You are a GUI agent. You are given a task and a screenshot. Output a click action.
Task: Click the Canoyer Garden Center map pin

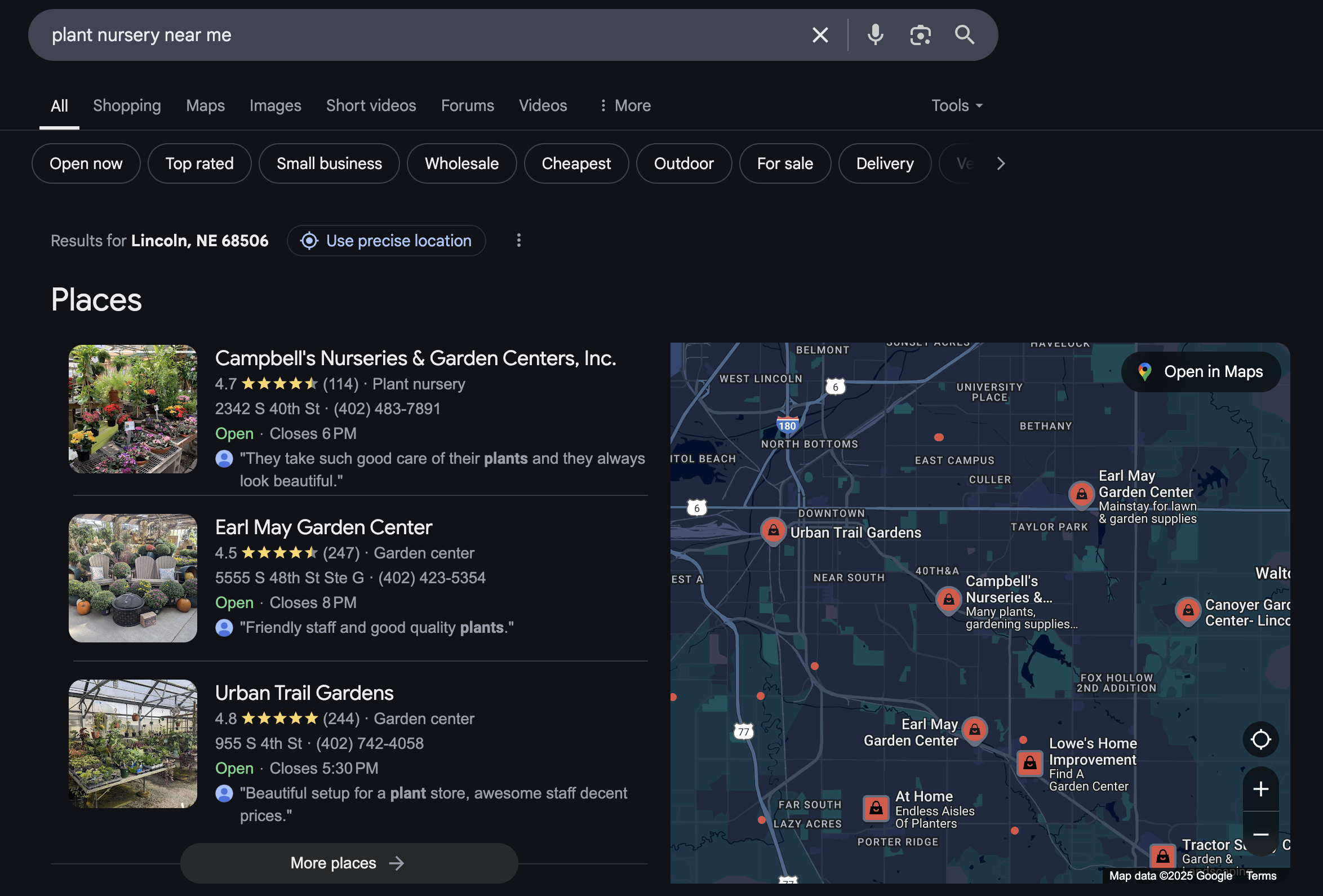coord(1188,611)
